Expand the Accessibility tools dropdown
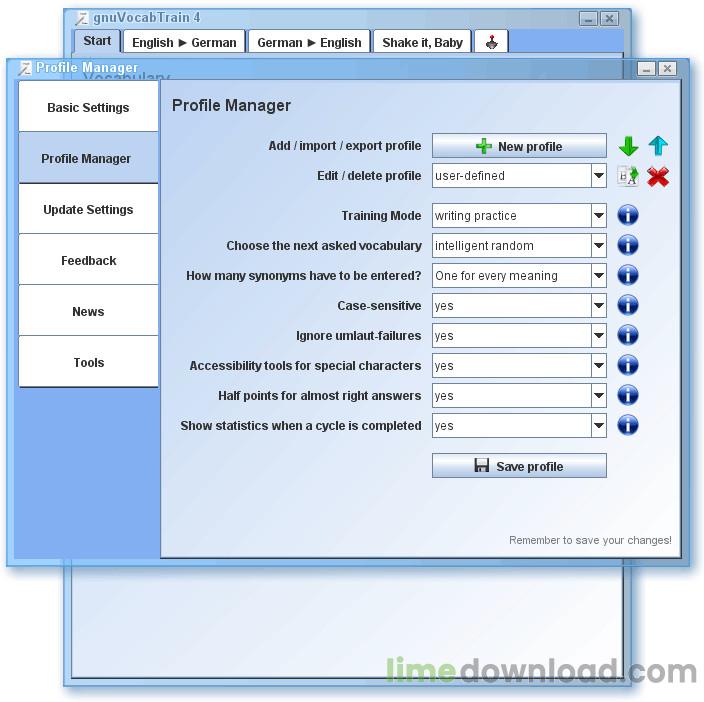Screen dimensions: 704x702 pyautogui.click(x=598, y=366)
